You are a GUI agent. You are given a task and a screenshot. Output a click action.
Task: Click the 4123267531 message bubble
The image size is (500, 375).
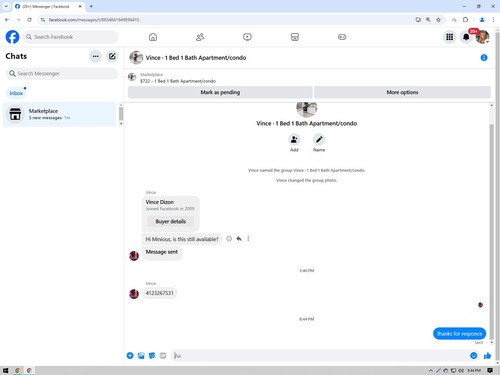(x=159, y=293)
